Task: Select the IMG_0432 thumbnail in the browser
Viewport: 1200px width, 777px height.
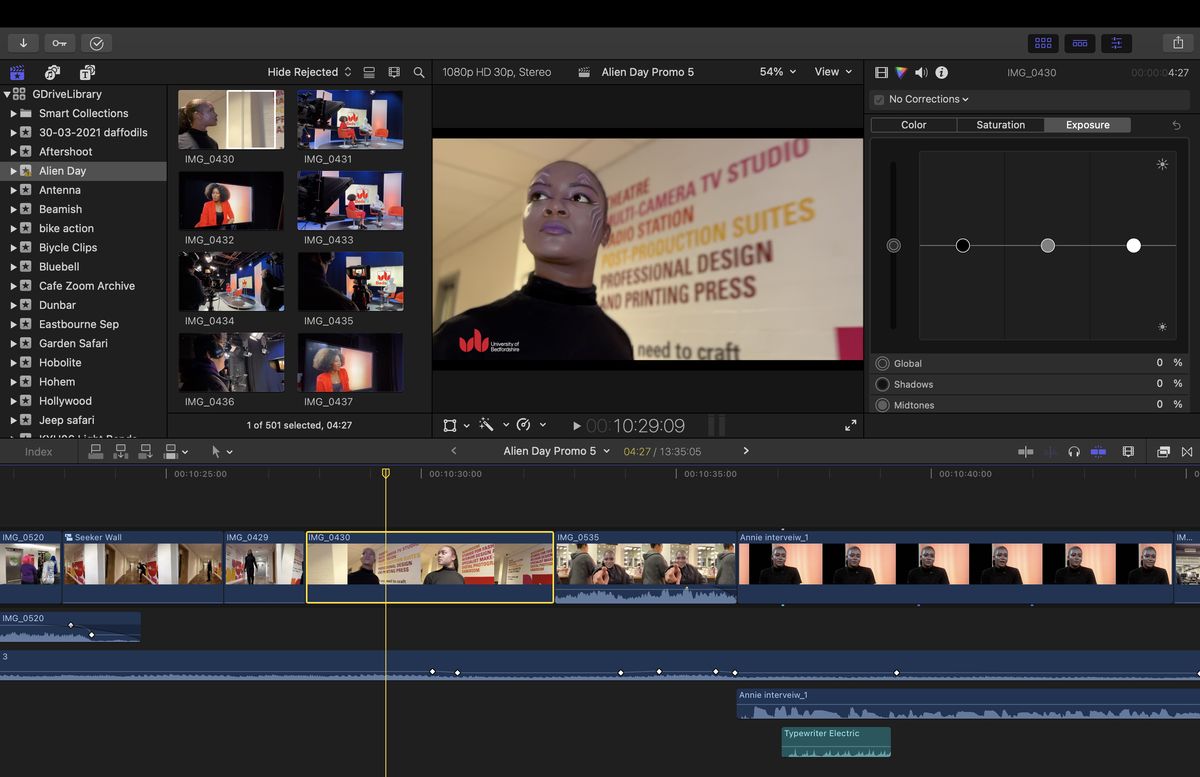Action: [231, 200]
